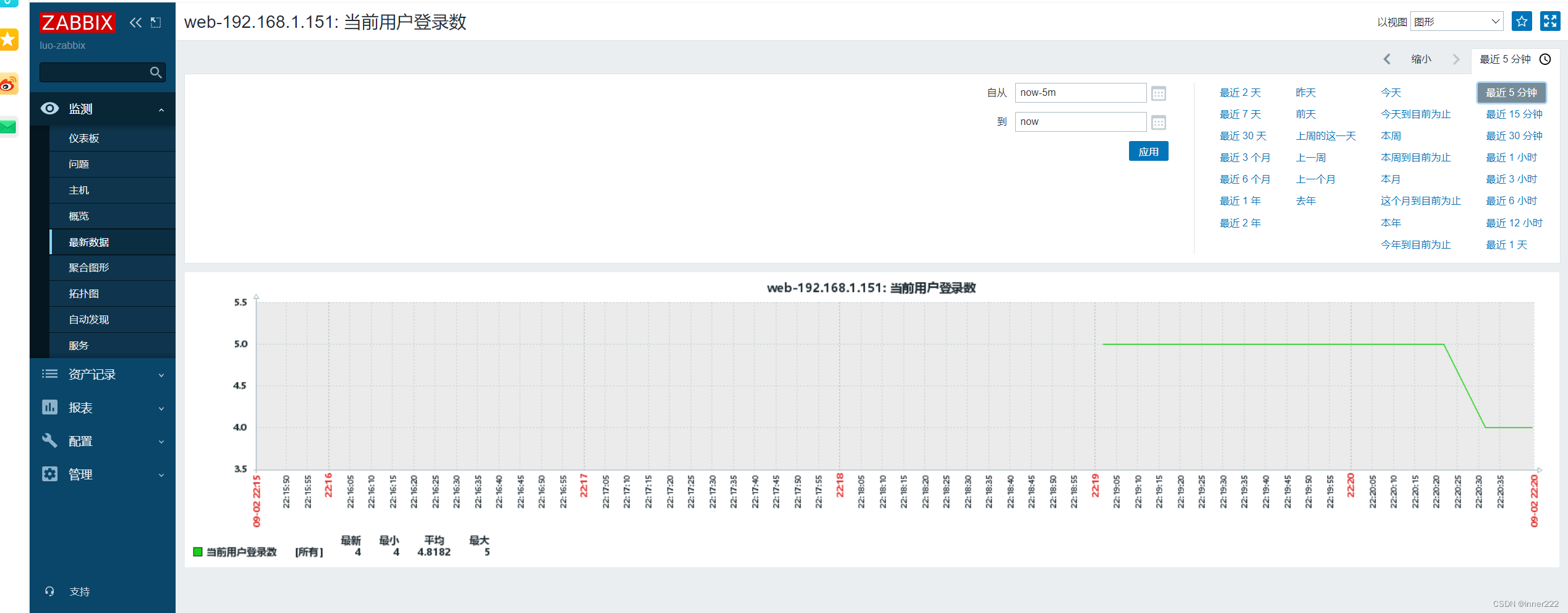Open 概览 menu item
Screen dimensions: 1568x613
[x=113, y=216]
